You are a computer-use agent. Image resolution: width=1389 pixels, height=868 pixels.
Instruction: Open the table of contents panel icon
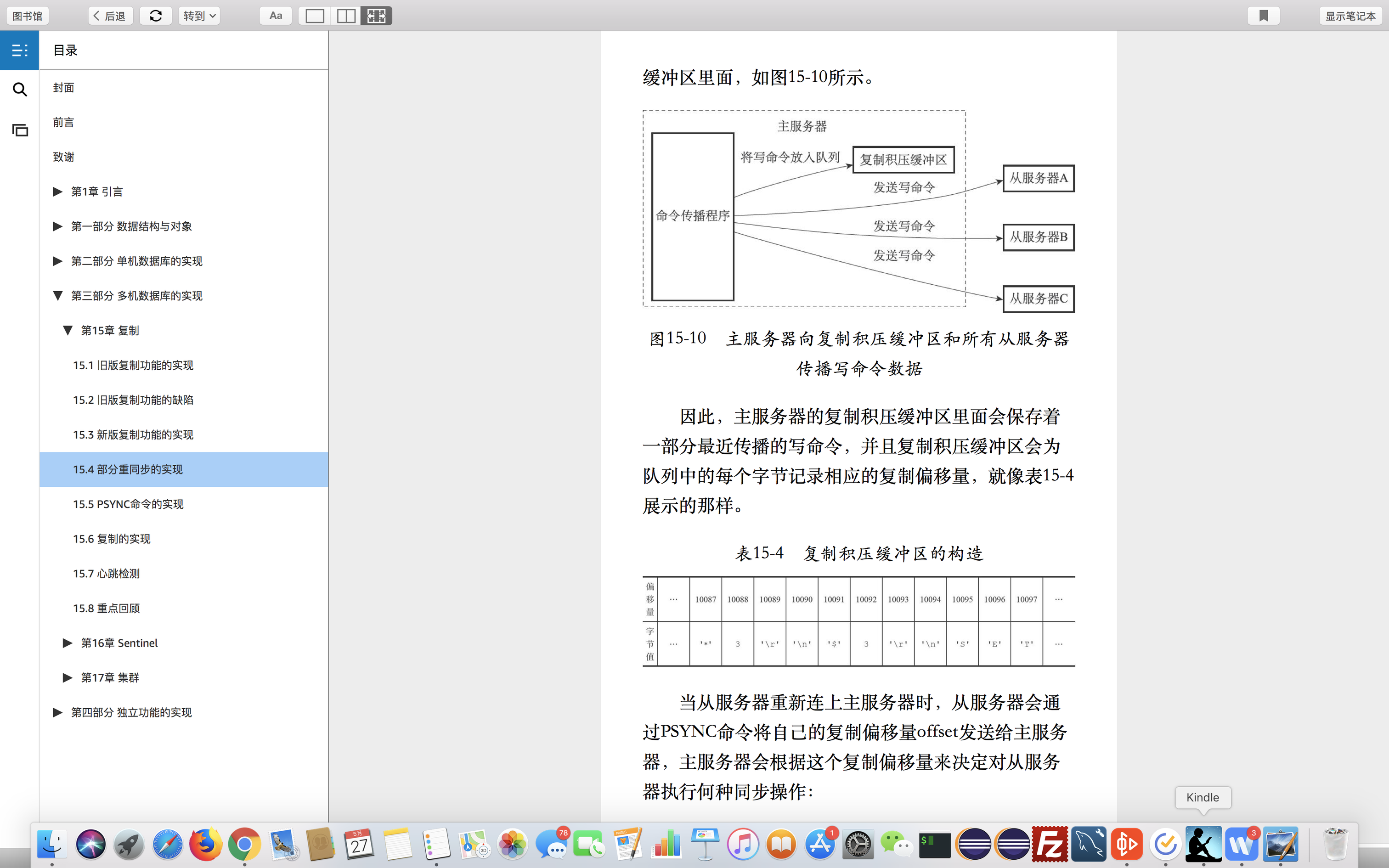point(19,51)
